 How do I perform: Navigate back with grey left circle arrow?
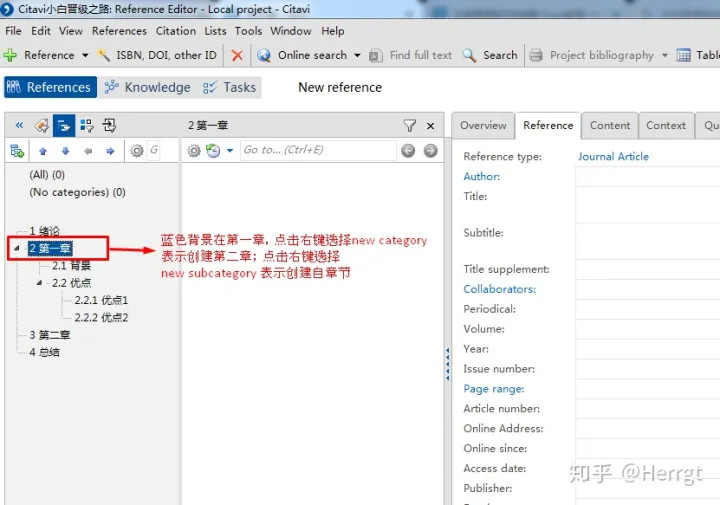[408, 151]
